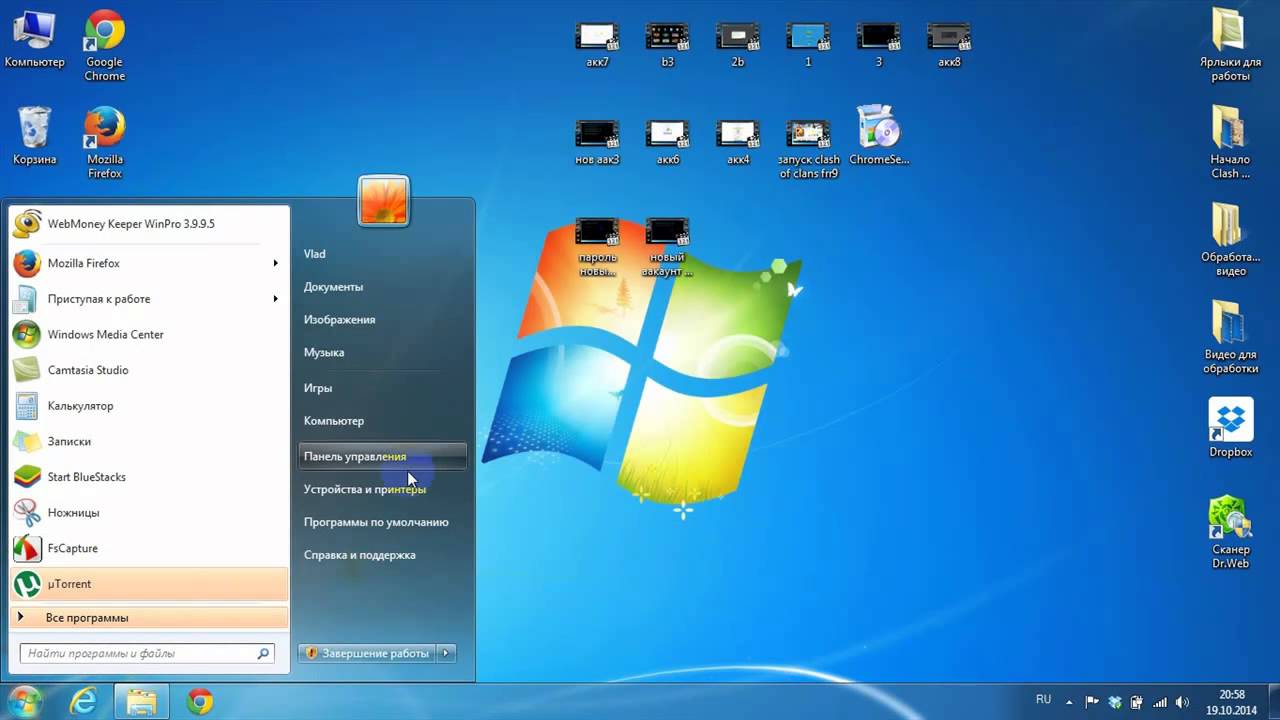Open the Google Chrome desktop shortcut

[104, 46]
